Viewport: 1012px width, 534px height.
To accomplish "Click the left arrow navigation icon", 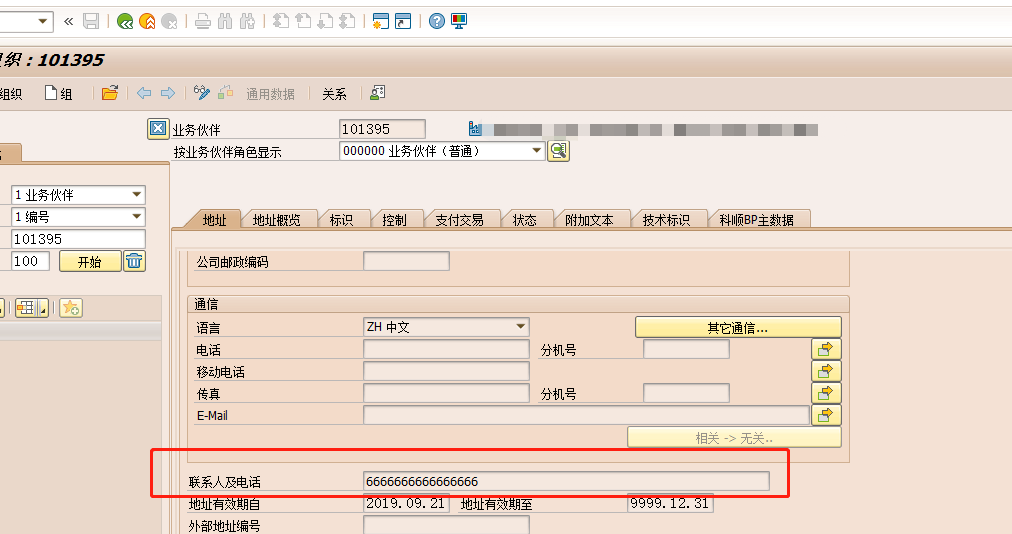I will point(144,93).
